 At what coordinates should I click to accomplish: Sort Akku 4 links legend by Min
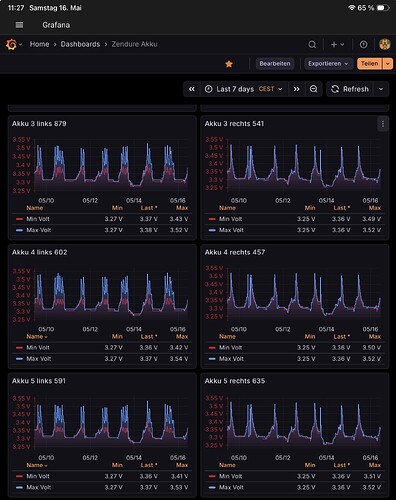[x=117, y=337]
